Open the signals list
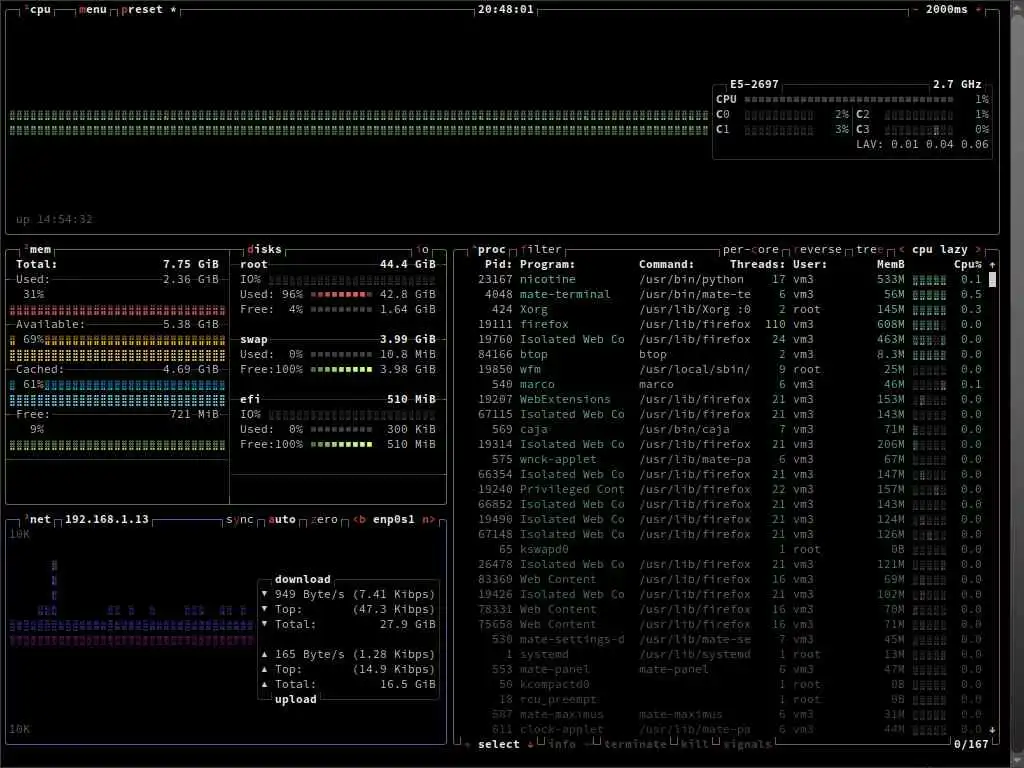Viewport: 1024px width, 768px height. (x=746, y=744)
